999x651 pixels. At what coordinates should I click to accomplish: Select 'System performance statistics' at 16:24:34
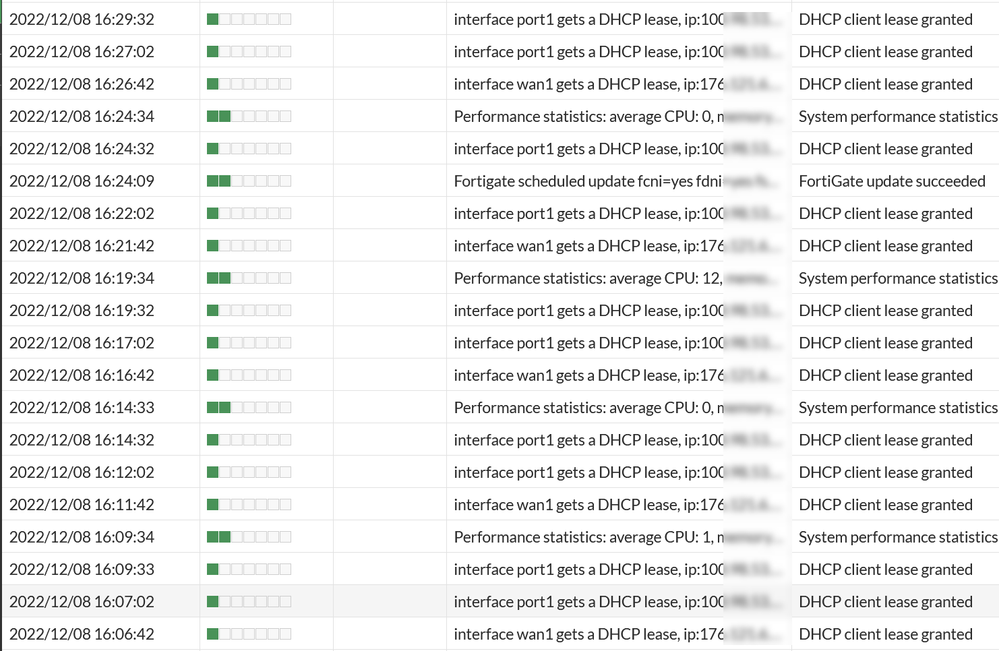click(x=897, y=116)
